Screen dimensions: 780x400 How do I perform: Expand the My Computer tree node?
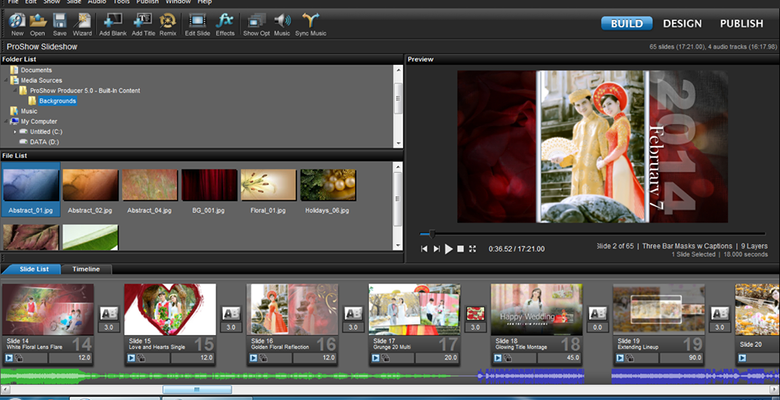tap(5, 120)
